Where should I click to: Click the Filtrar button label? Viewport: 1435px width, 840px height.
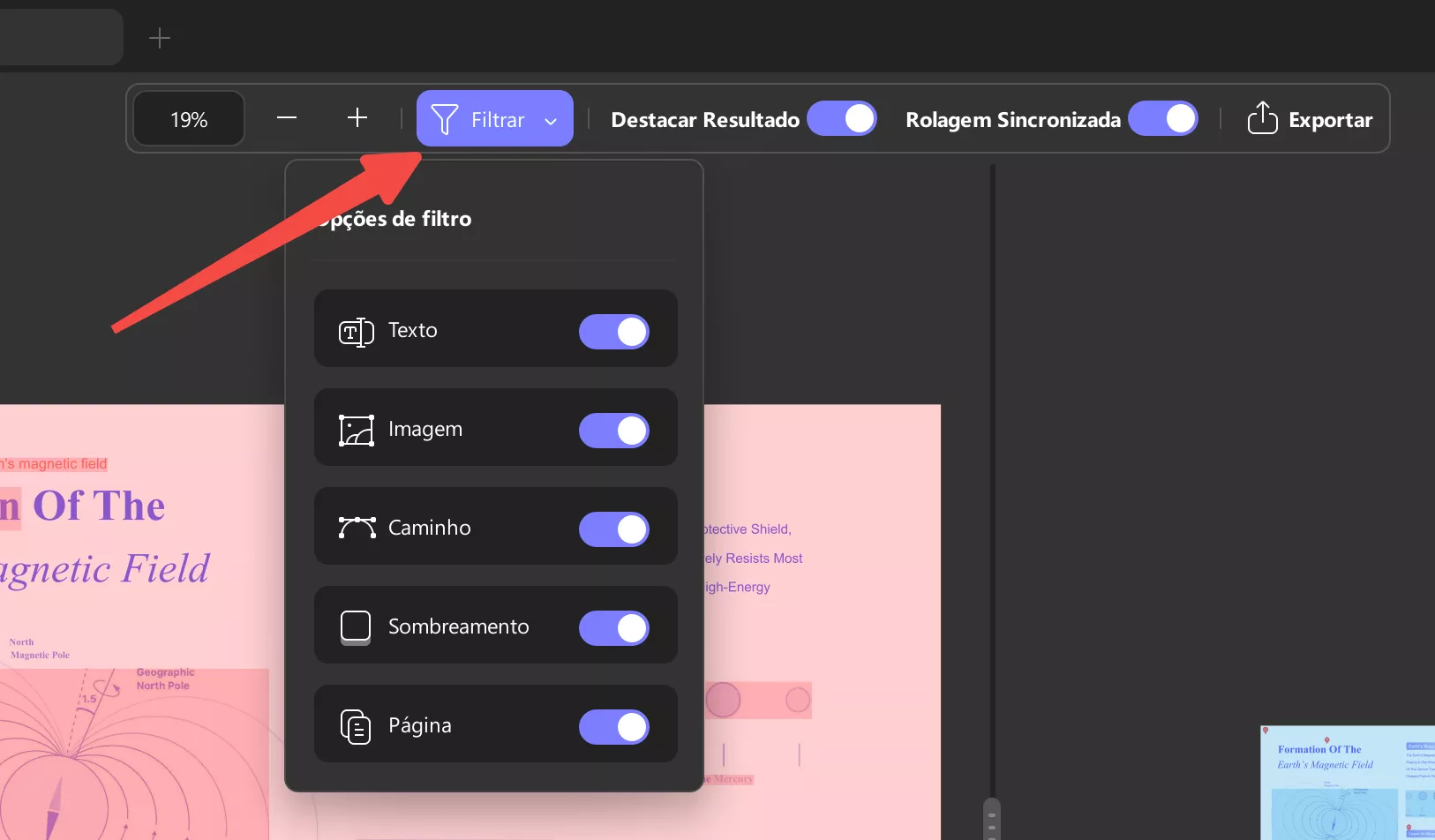[498, 120]
